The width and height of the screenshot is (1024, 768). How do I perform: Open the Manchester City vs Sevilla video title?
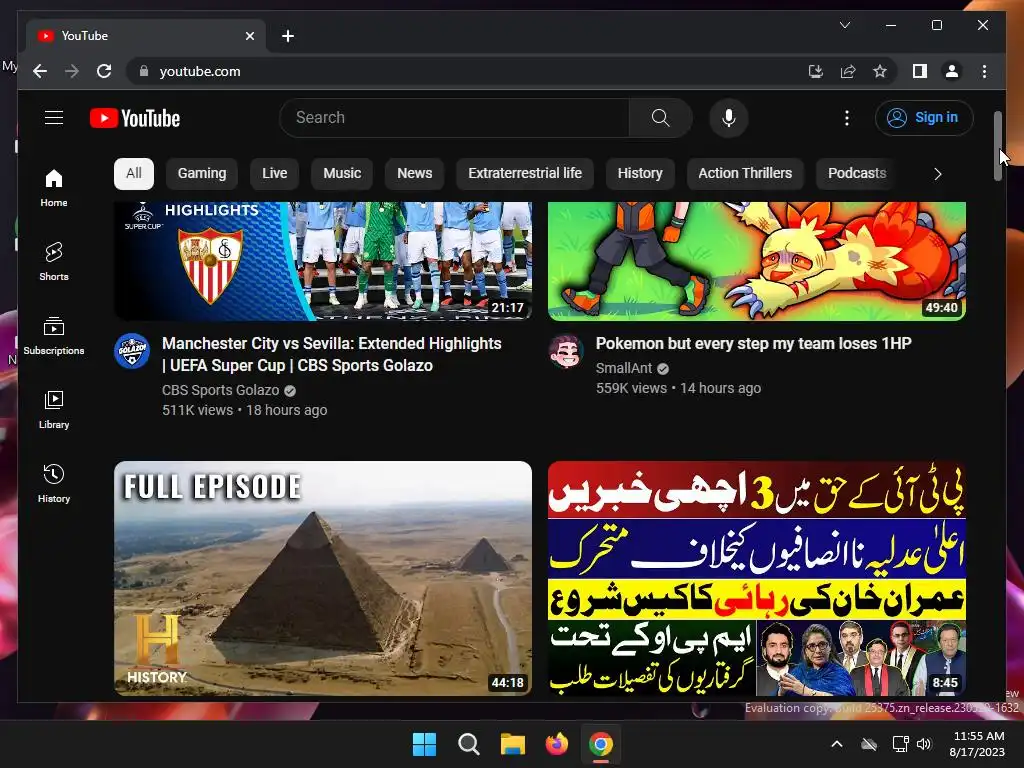(332, 355)
